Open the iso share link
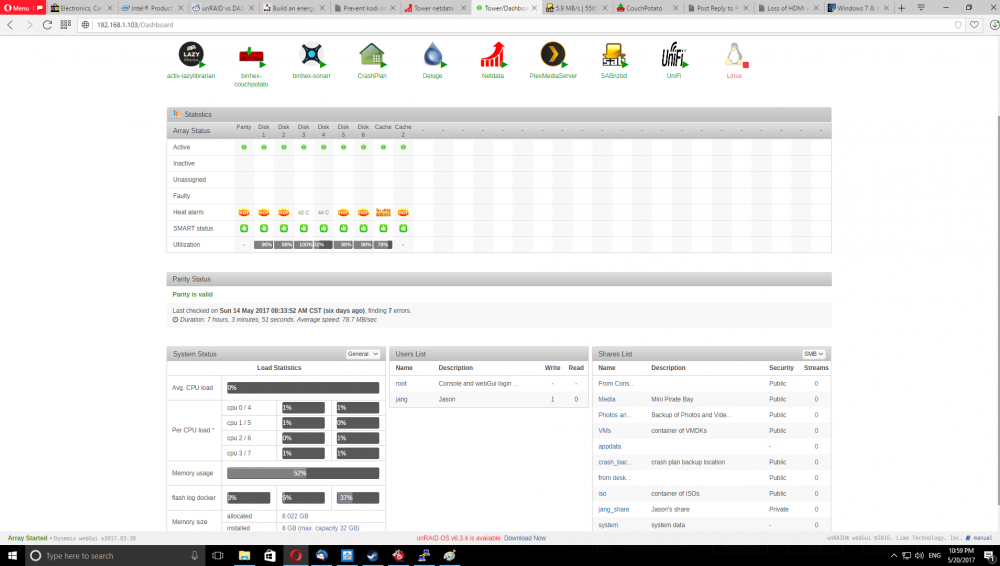This screenshot has width=1000, height=566. click(602, 494)
